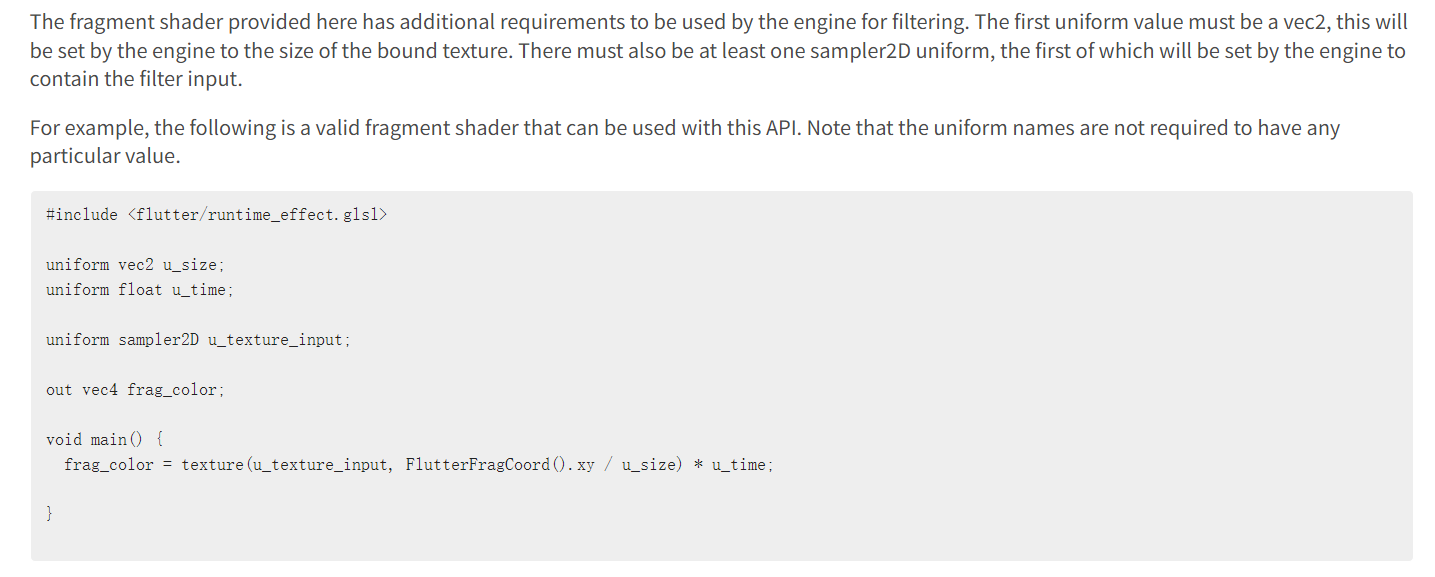This screenshot has height=577, width=1435.
Task: Click "frag_color =" at the assignment start
Action: point(119,464)
